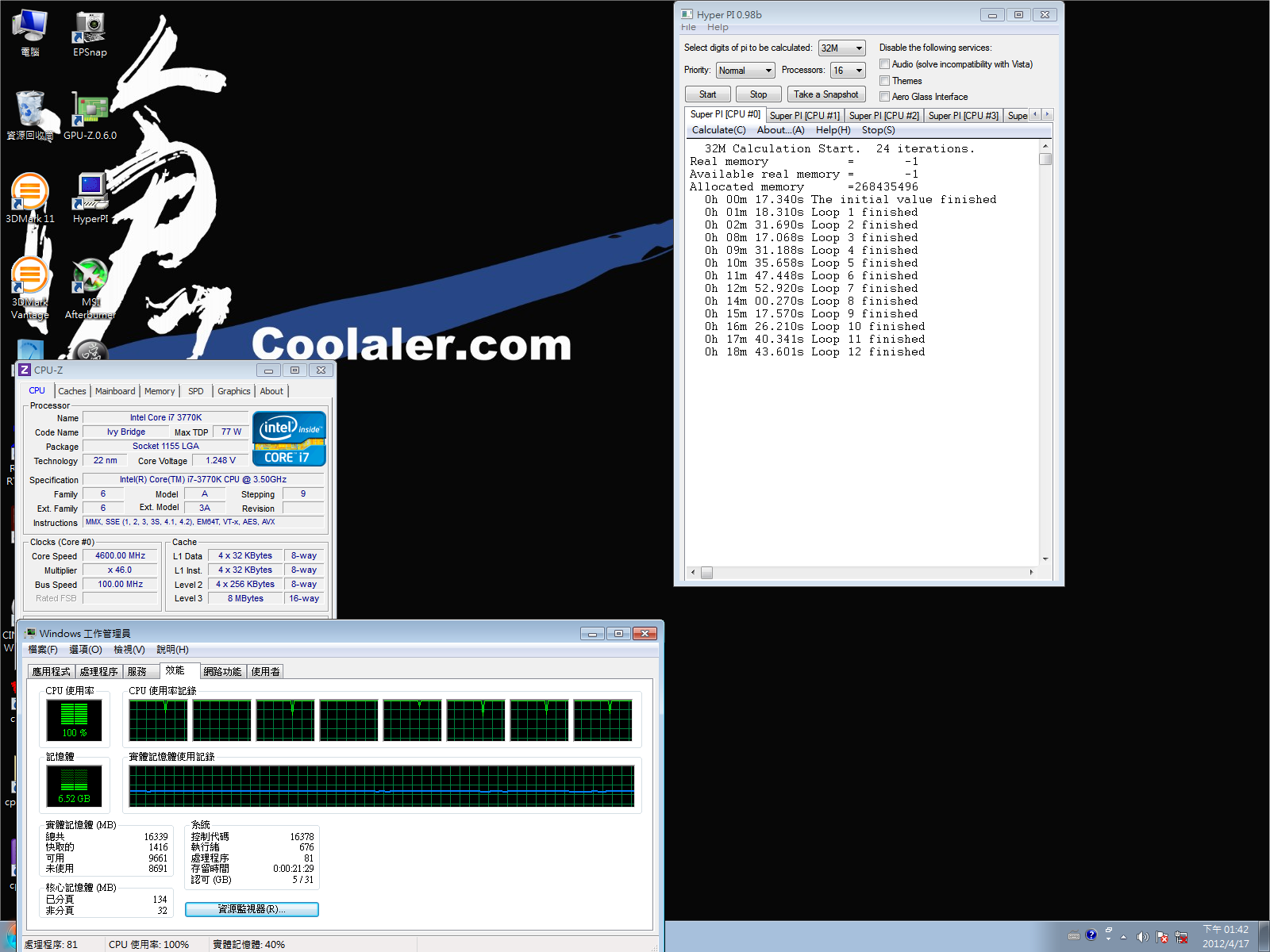Click the Hyper PI title bar icon
The width and height of the screenshot is (1270, 952).
pos(687,14)
